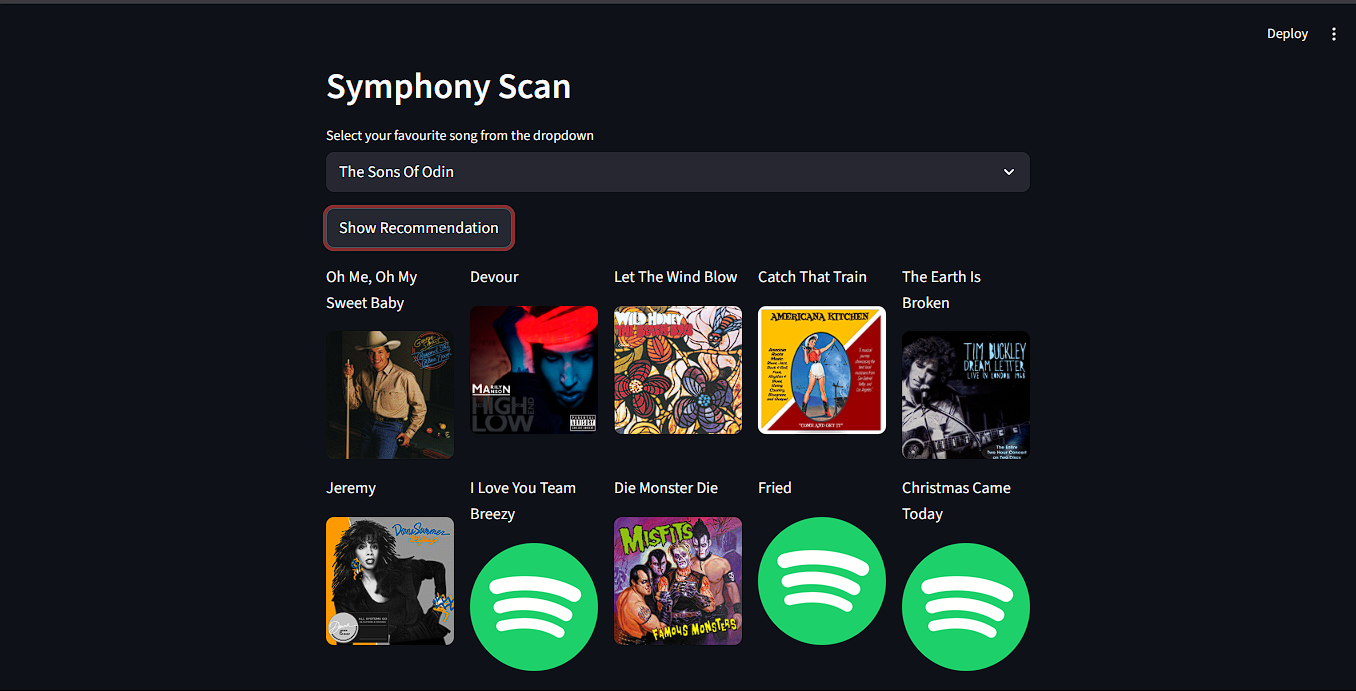Click the Symphony Scan page title
The width and height of the screenshot is (1356, 691).
click(x=448, y=87)
